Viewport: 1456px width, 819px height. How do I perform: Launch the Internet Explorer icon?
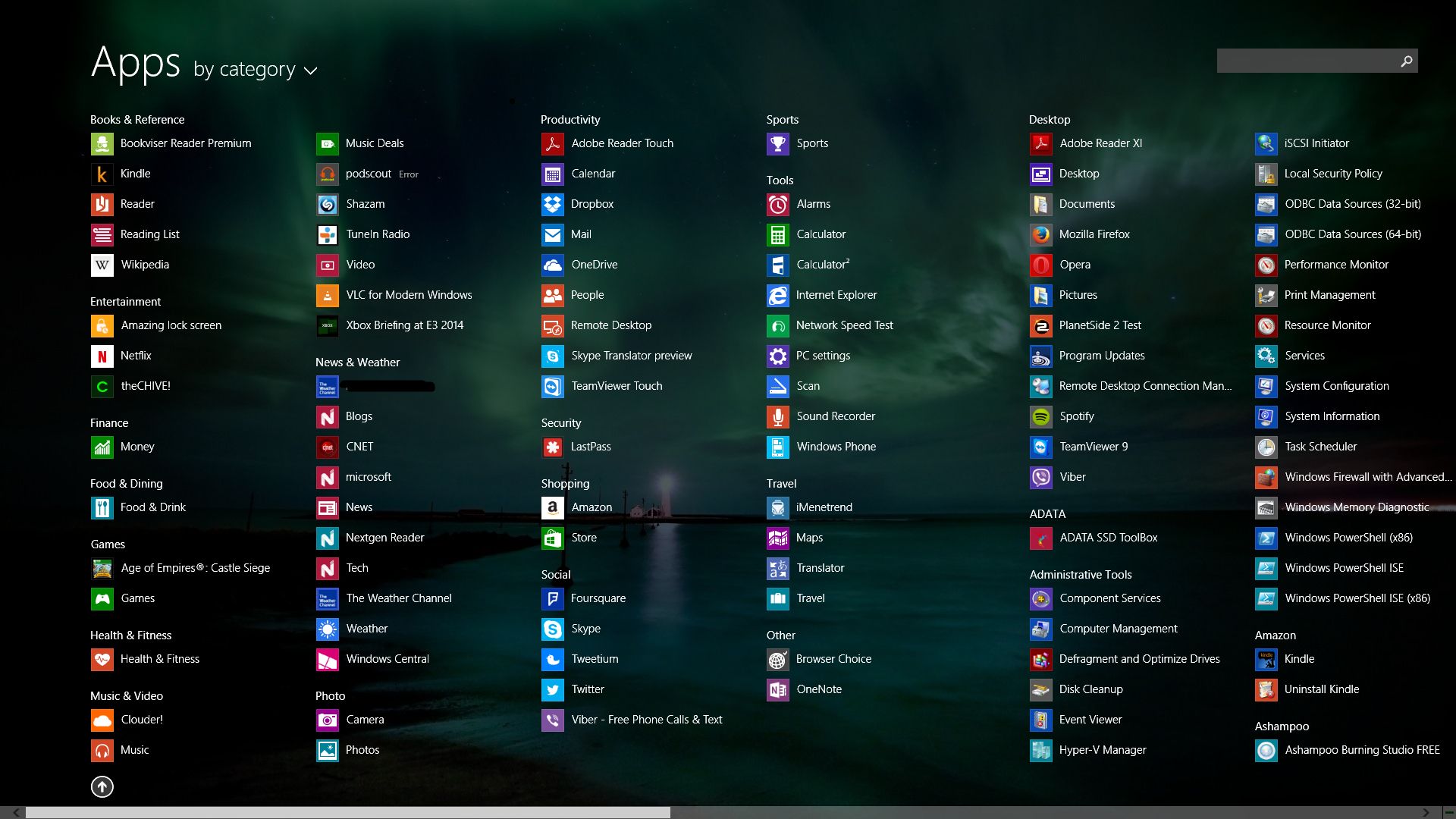pos(777,296)
